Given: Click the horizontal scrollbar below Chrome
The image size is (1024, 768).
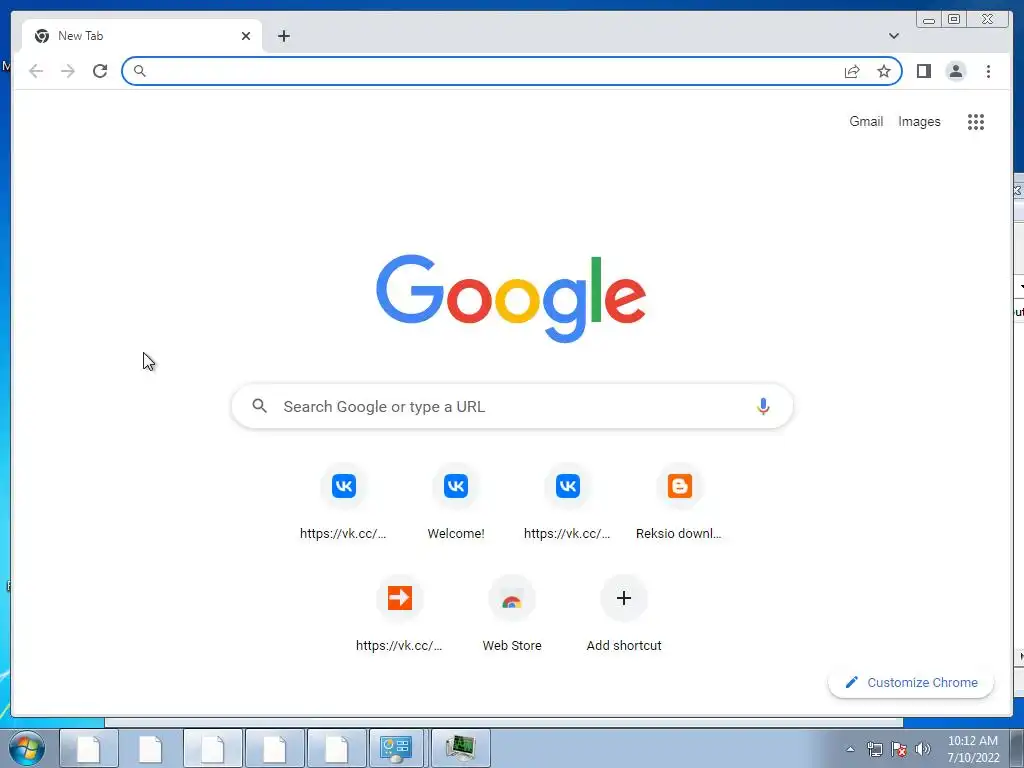Looking at the screenshot, I should 504,722.
